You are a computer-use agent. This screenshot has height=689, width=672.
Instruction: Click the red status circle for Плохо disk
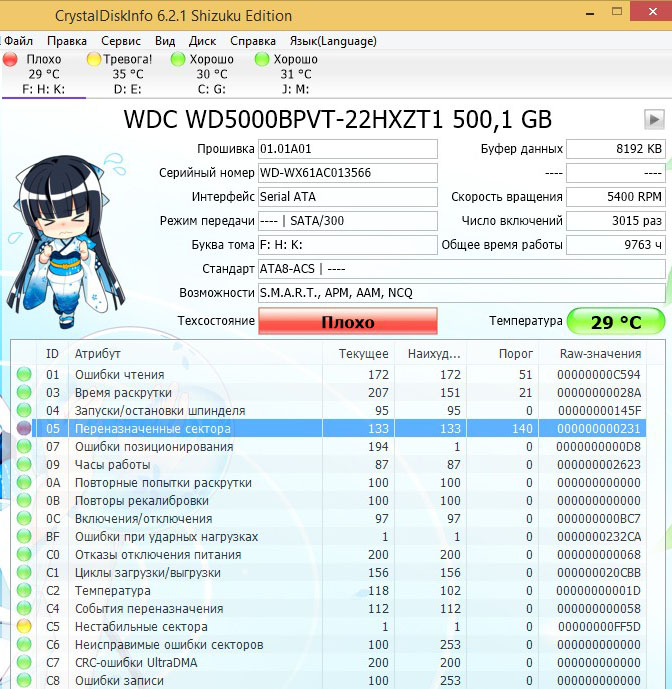coord(10,59)
